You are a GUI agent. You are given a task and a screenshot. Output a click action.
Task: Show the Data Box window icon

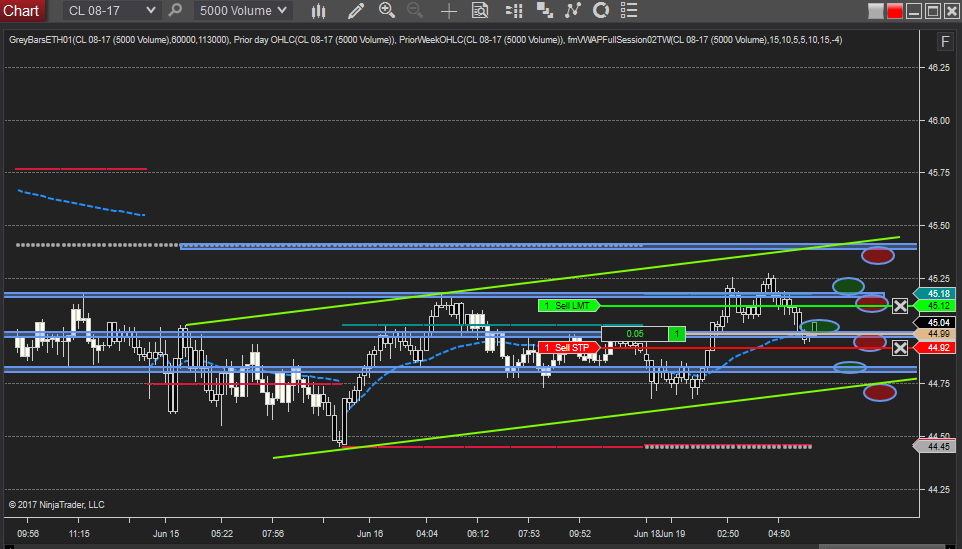(x=480, y=10)
